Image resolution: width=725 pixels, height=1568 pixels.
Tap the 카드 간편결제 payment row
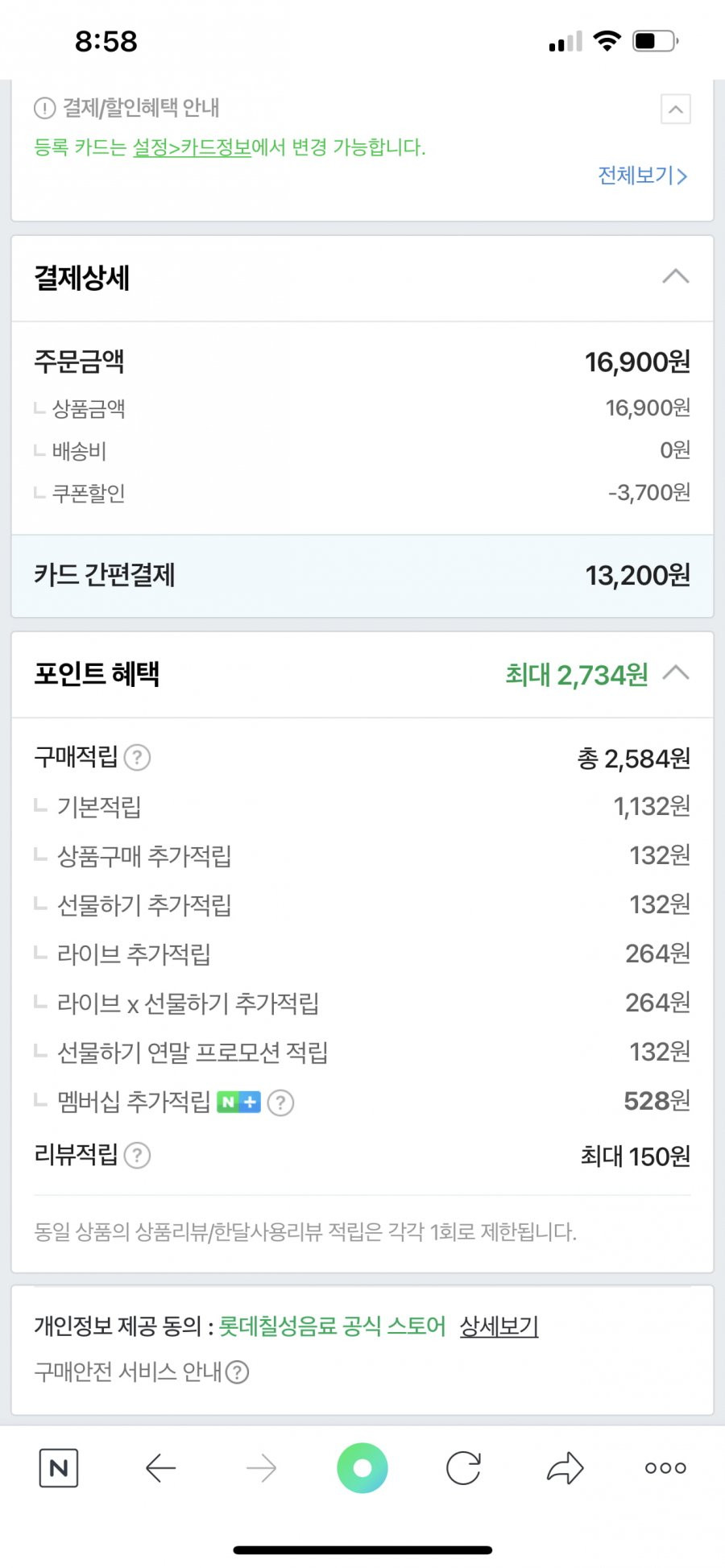pos(362,575)
